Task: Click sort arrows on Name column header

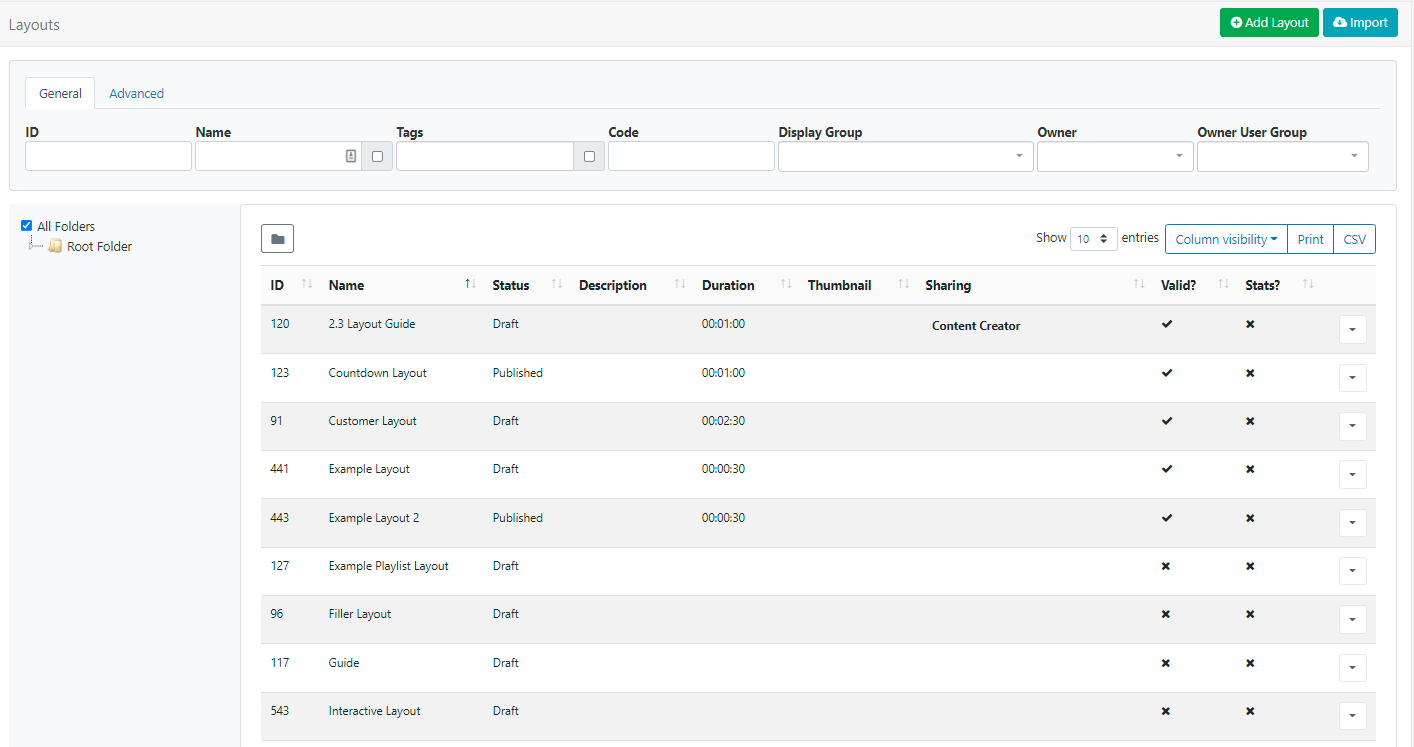Action: tap(470, 286)
